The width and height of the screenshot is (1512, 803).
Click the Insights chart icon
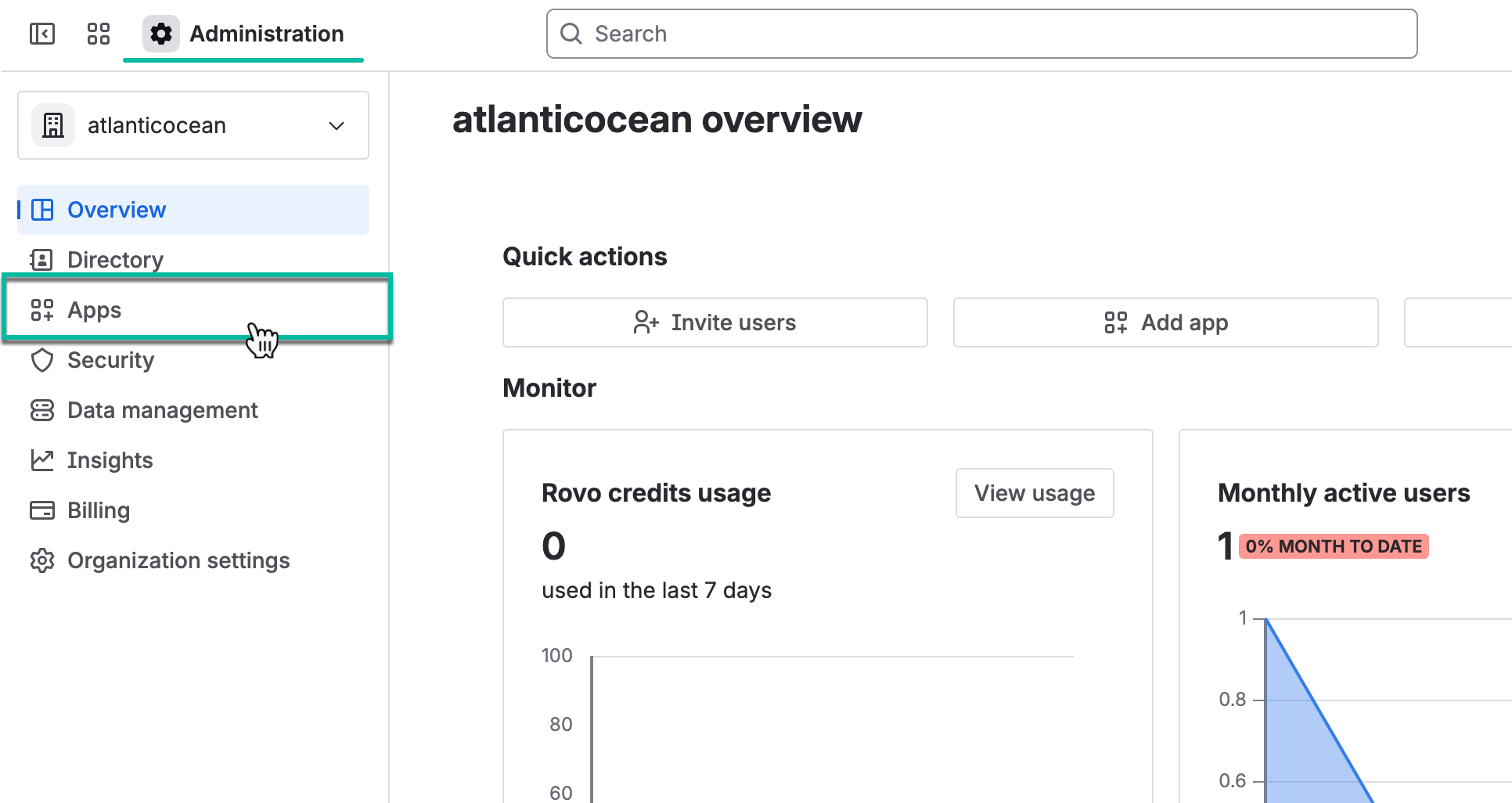[x=42, y=460]
